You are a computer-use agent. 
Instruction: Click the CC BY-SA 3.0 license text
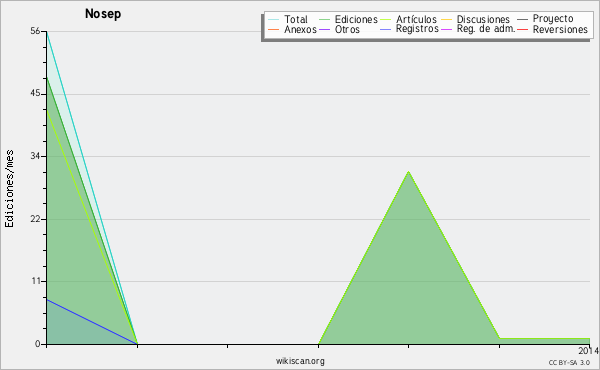569,362
